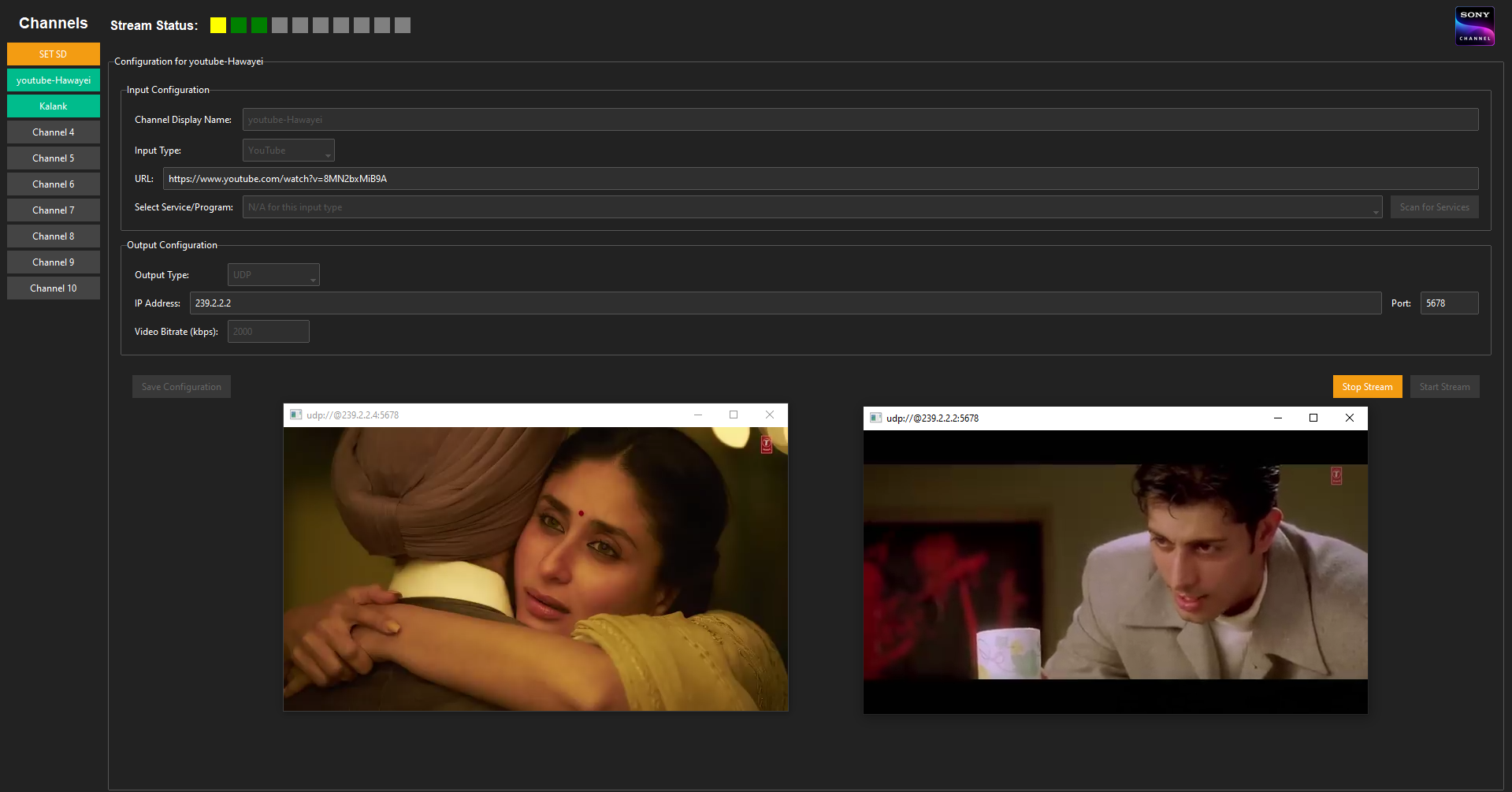Click the Sony Channel logo
Viewport: 1512px width, 792px height.
coord(1474,25)
